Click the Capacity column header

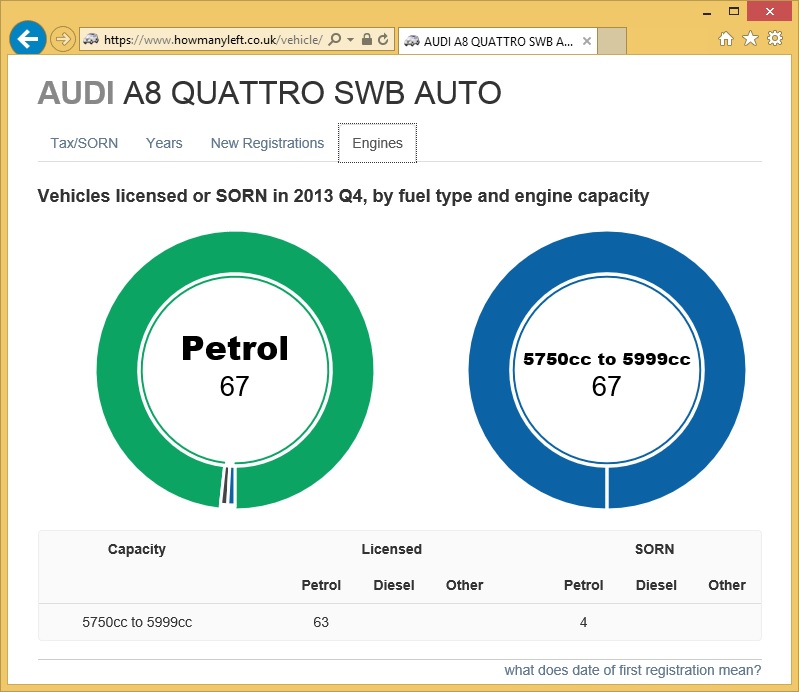tap(137, 549)
